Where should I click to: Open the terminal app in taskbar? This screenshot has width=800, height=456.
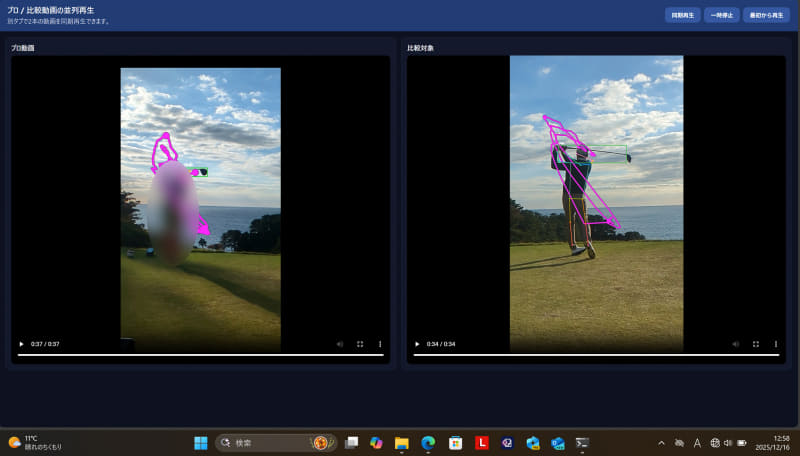(x=582, y=443)
